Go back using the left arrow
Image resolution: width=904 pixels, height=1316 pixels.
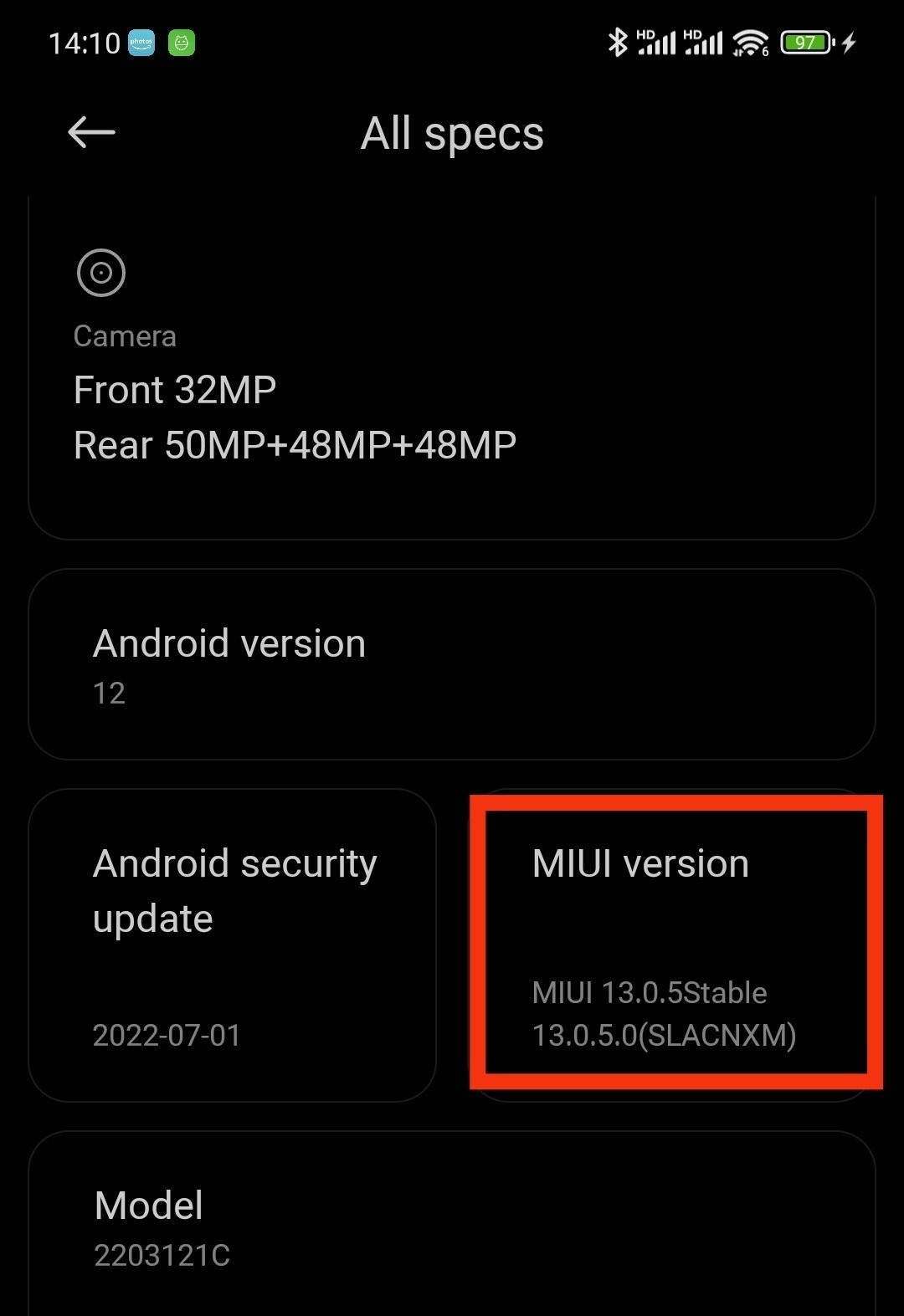point(91,132)
